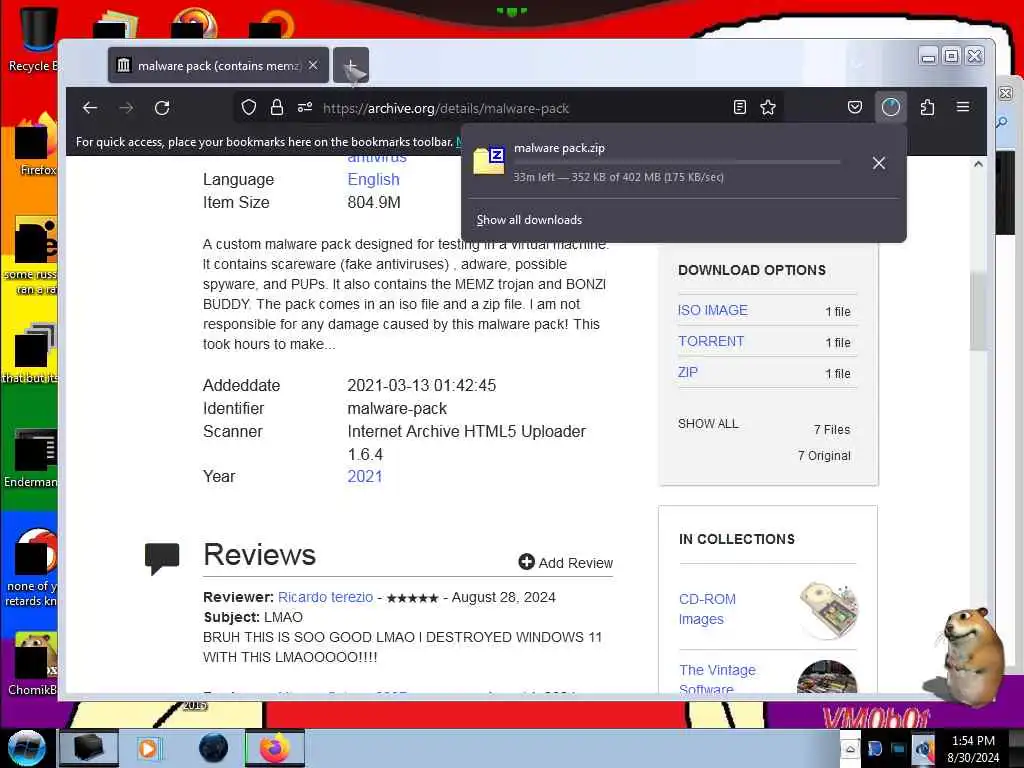Click the first pinned taskbar button
The width and height of the screenshot is (1024, 768).
(88, 748)
